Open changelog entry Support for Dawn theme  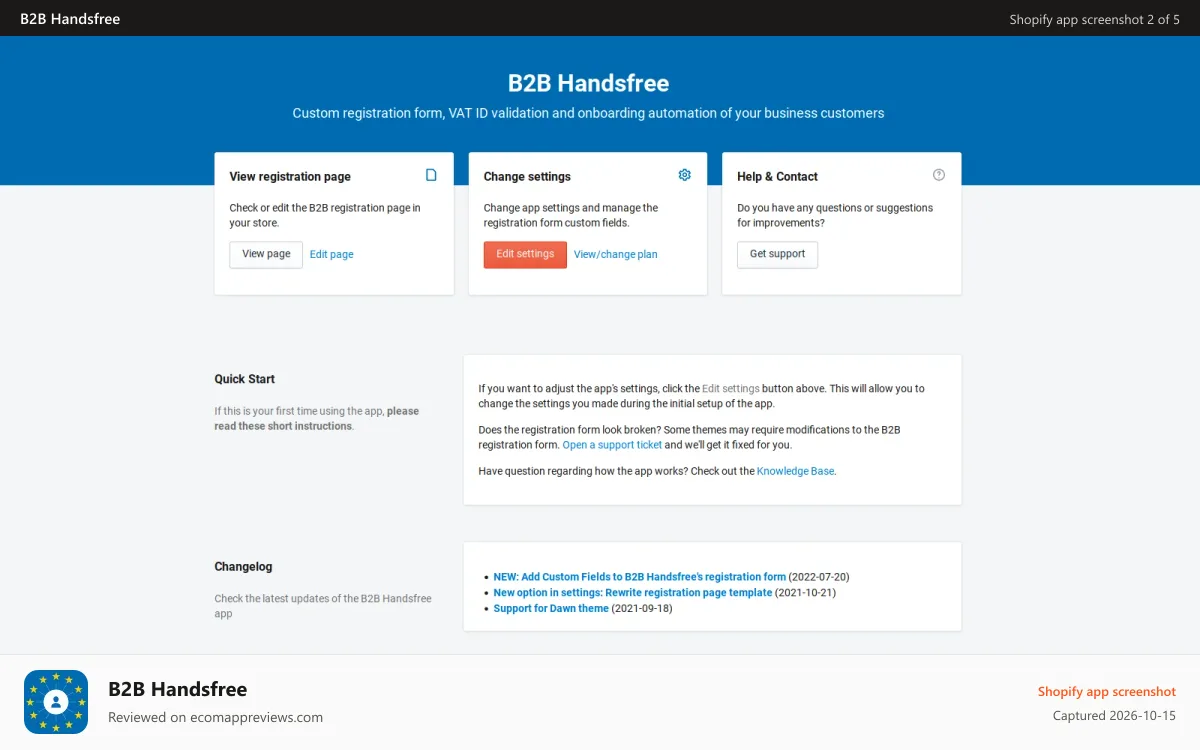click(551, 609)
